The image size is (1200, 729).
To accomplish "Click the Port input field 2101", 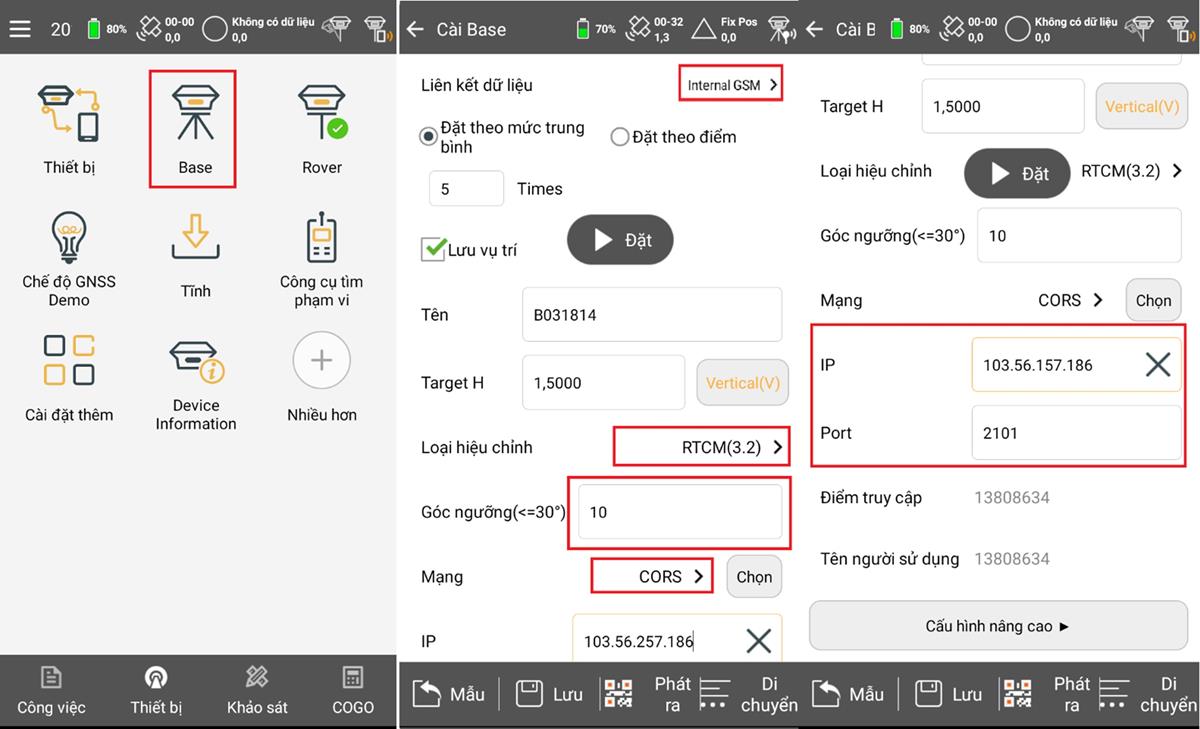I will click(x=1075, y=433).
